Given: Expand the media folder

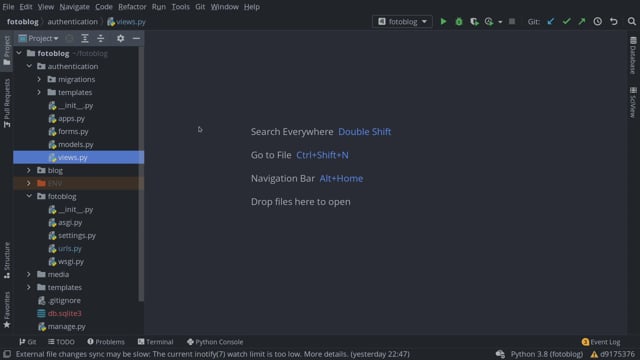Looking at the screenshot, I should 29,274.
